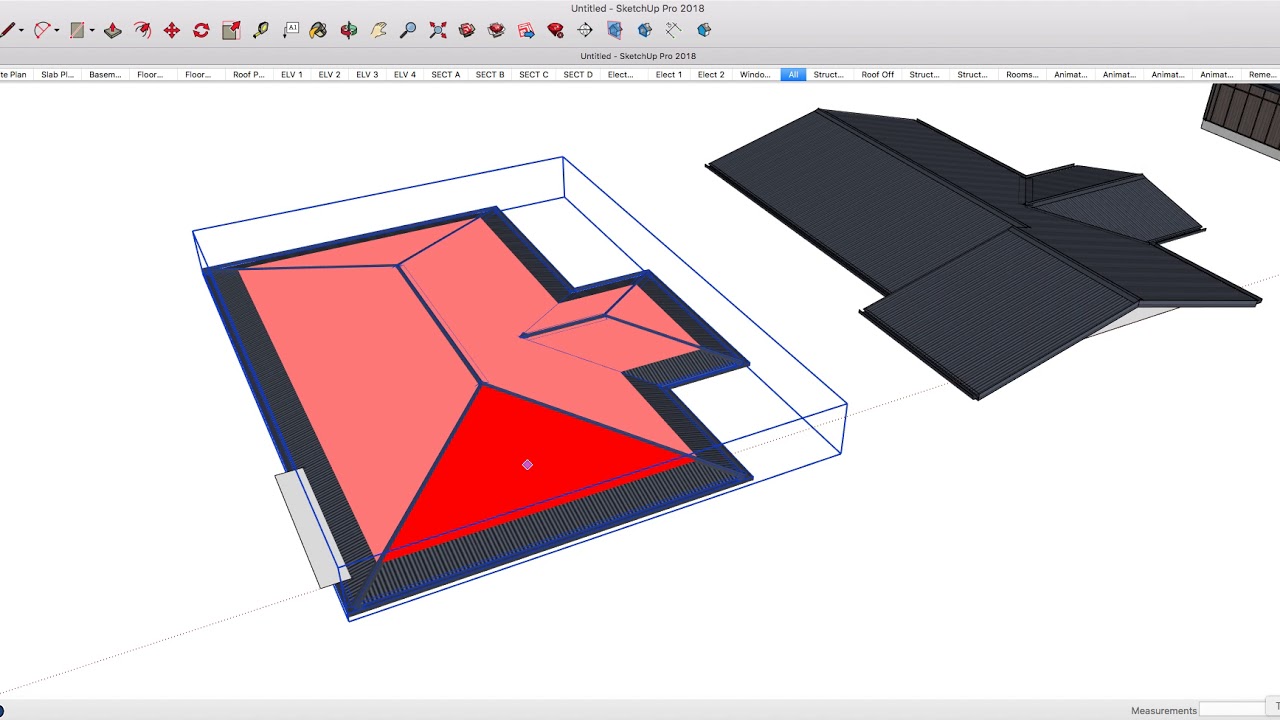The width and height of the screenshot is (1280, 720).
Task: Select the Rotate tool
Action: tap(201, 31)
